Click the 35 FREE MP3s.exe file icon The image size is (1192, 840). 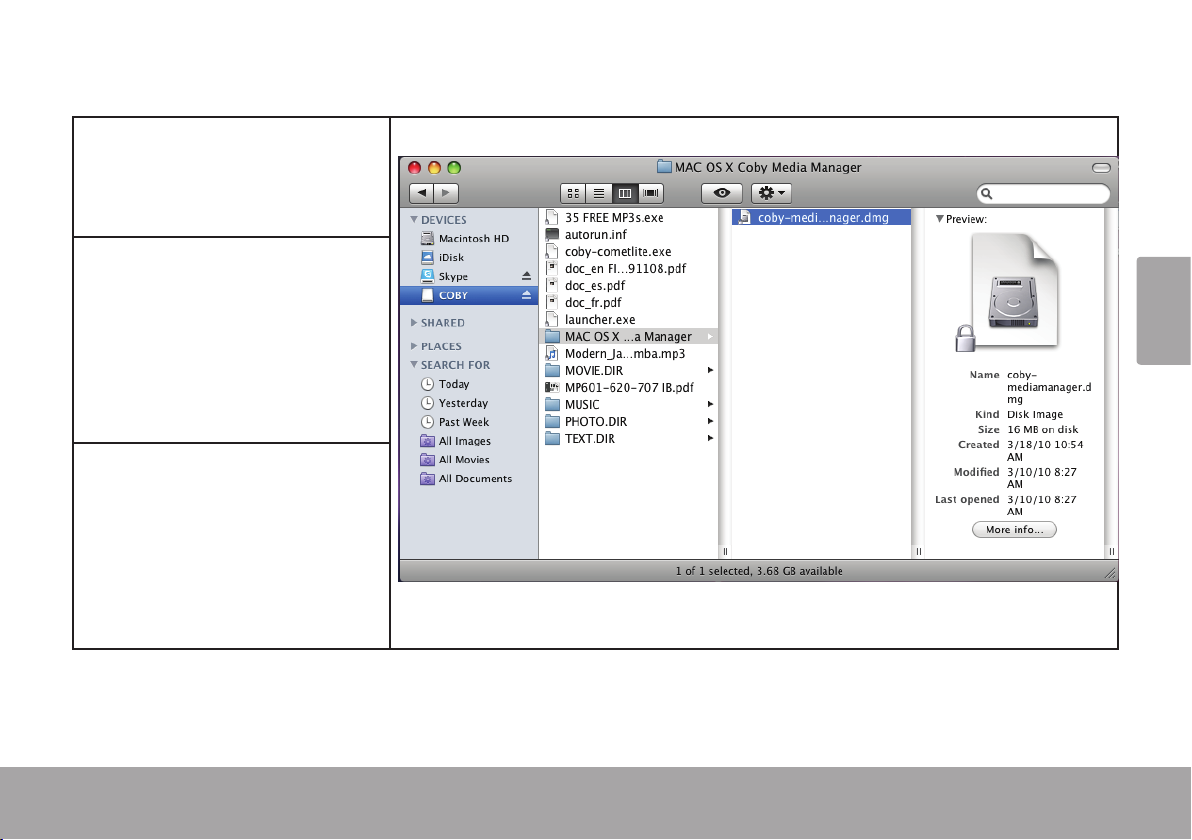[x=553, y=217]
